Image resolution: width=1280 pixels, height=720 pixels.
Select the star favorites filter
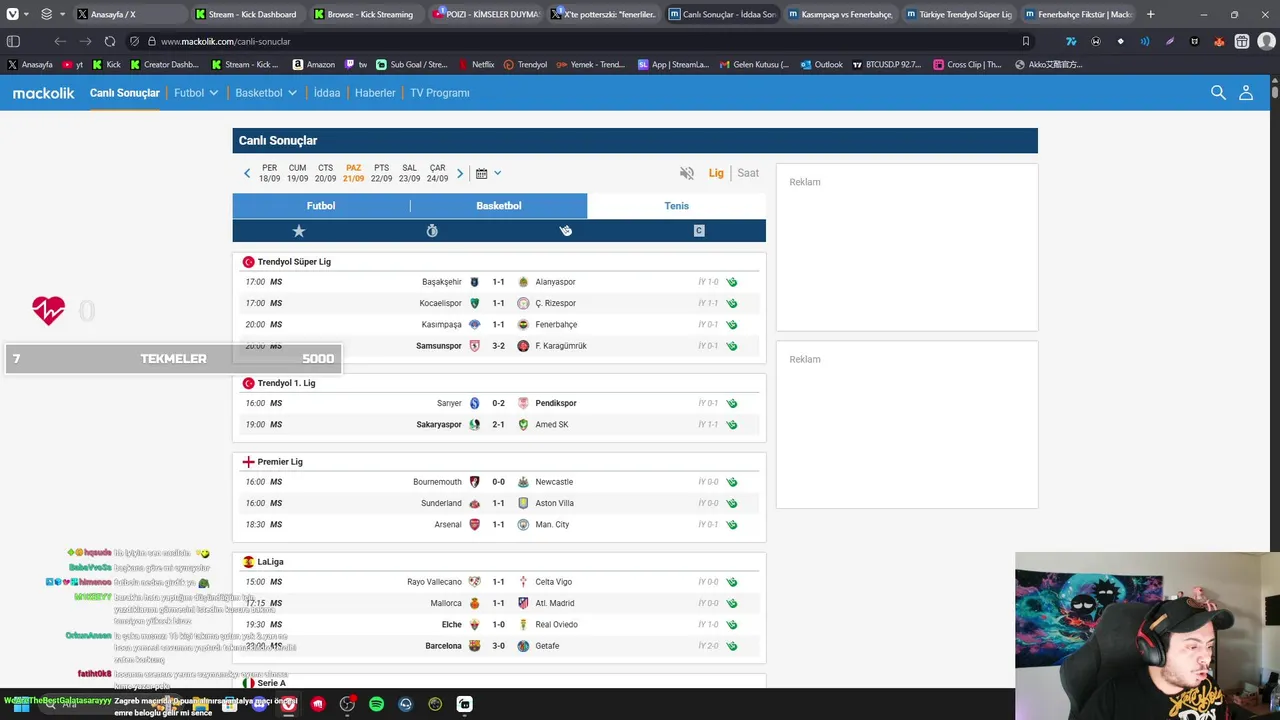click(298, 231)
